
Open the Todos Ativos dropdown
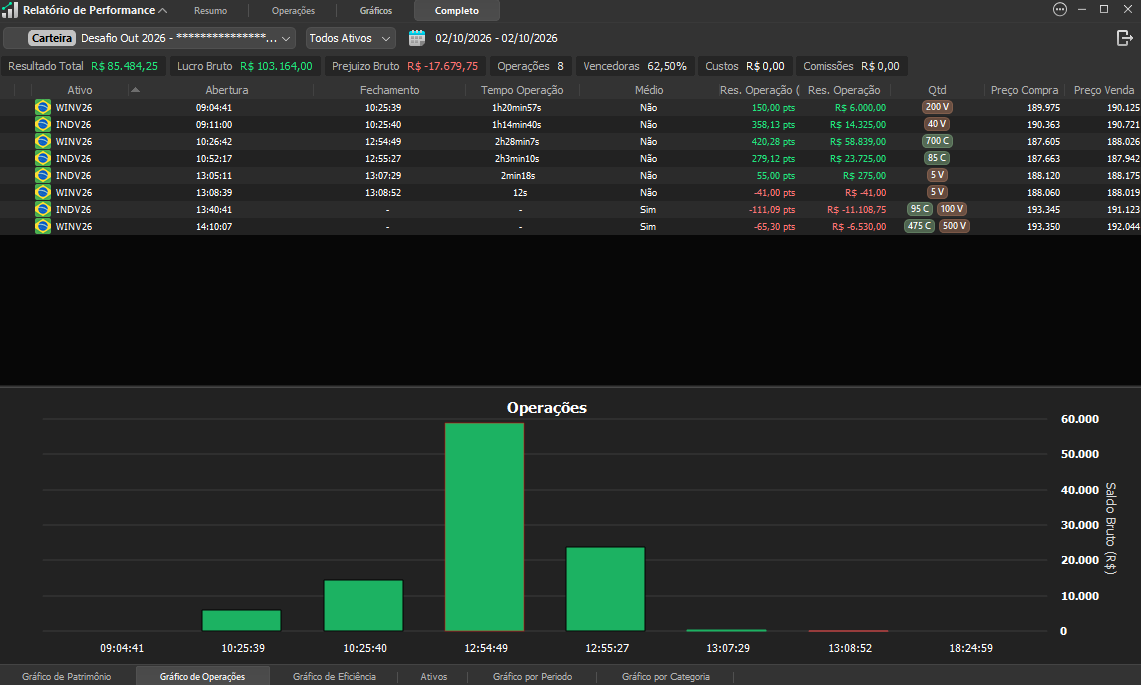[350, 38]
